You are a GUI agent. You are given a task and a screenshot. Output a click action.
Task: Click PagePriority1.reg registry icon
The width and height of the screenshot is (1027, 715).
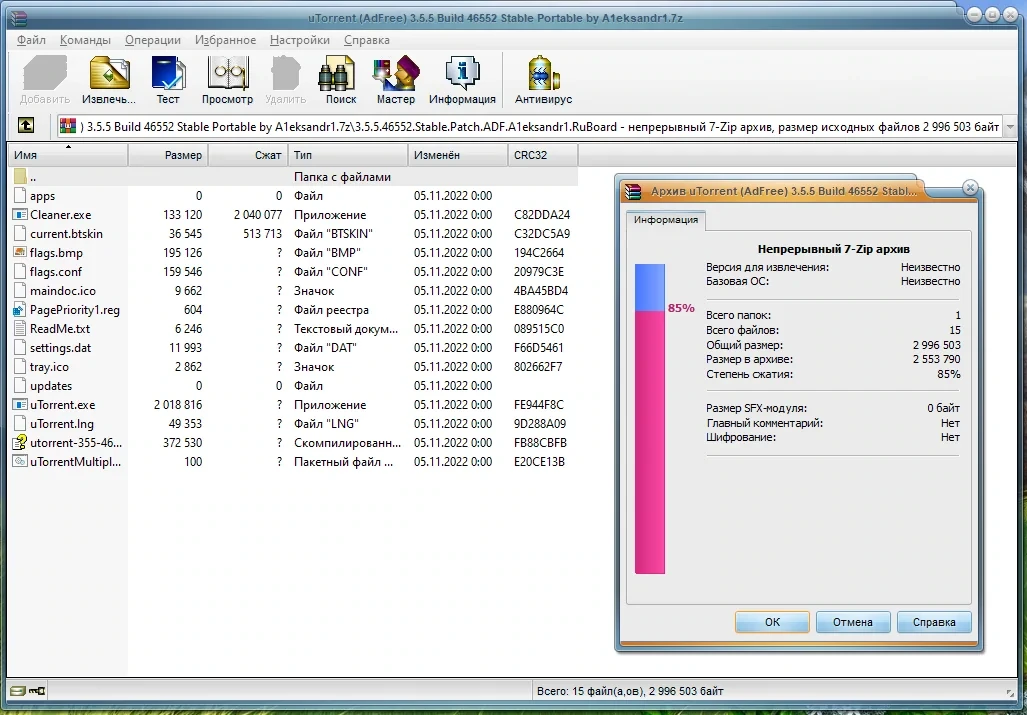(x=20, y=310)
